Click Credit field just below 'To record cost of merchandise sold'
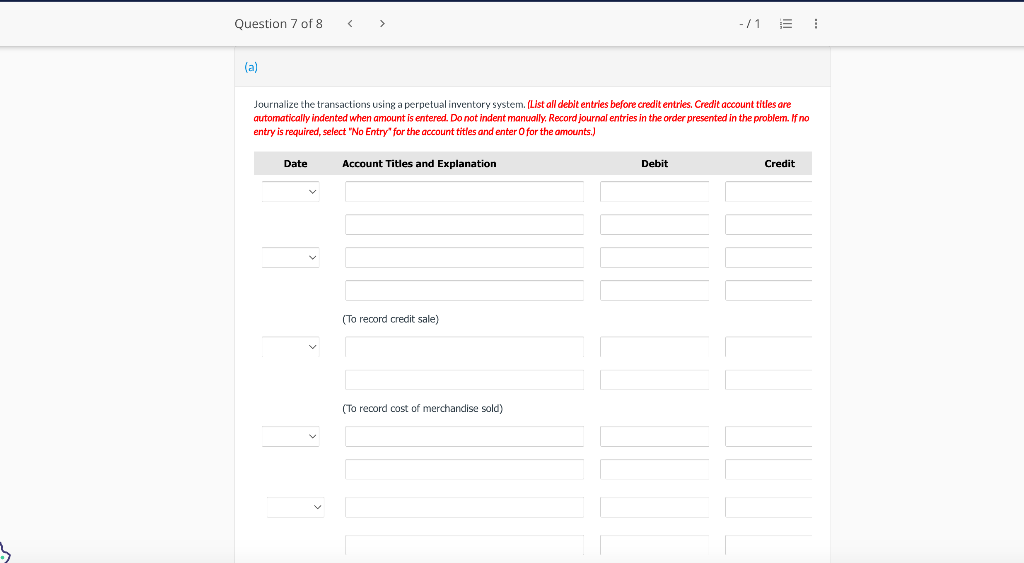 769,436
